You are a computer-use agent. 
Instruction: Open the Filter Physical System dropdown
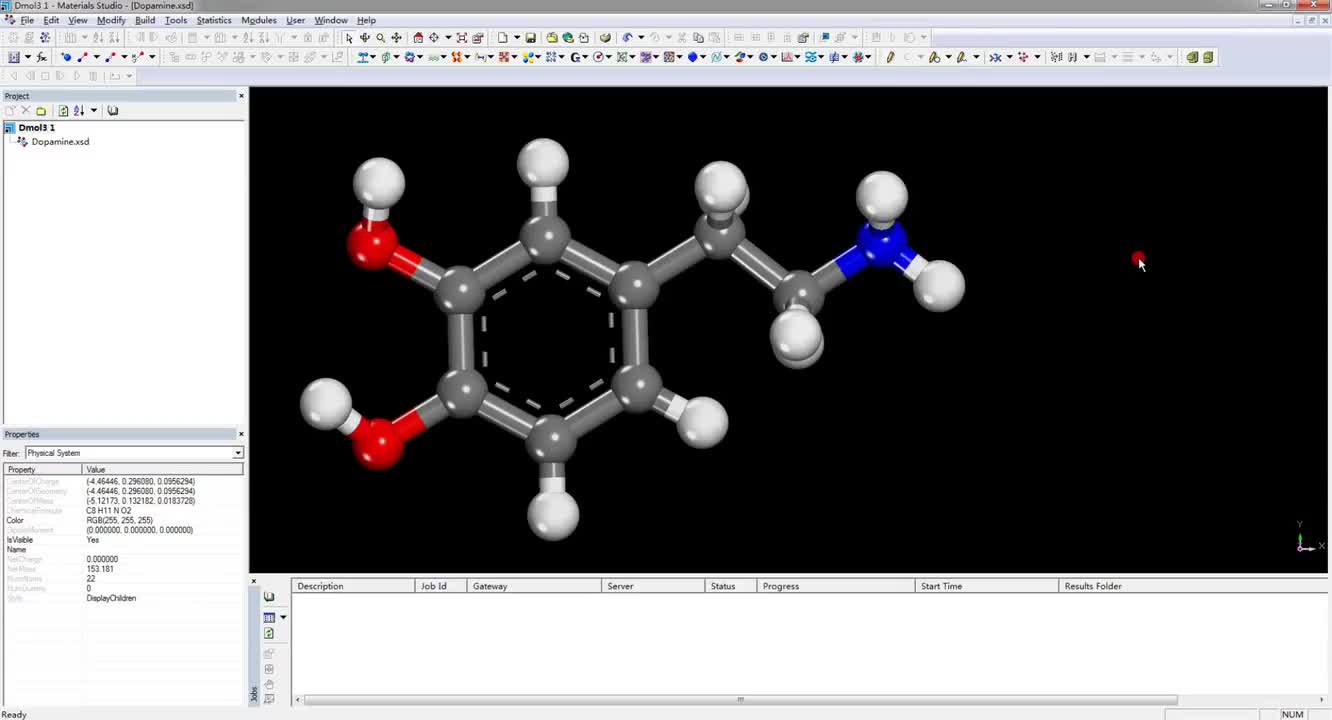[x=237, y=453]
